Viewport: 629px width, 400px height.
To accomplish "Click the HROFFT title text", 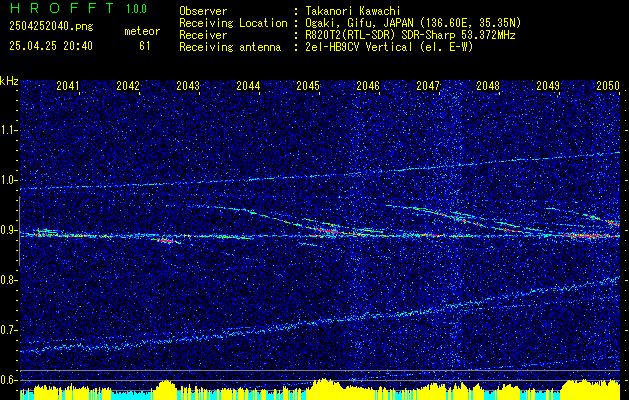I will tap(62, 8).
